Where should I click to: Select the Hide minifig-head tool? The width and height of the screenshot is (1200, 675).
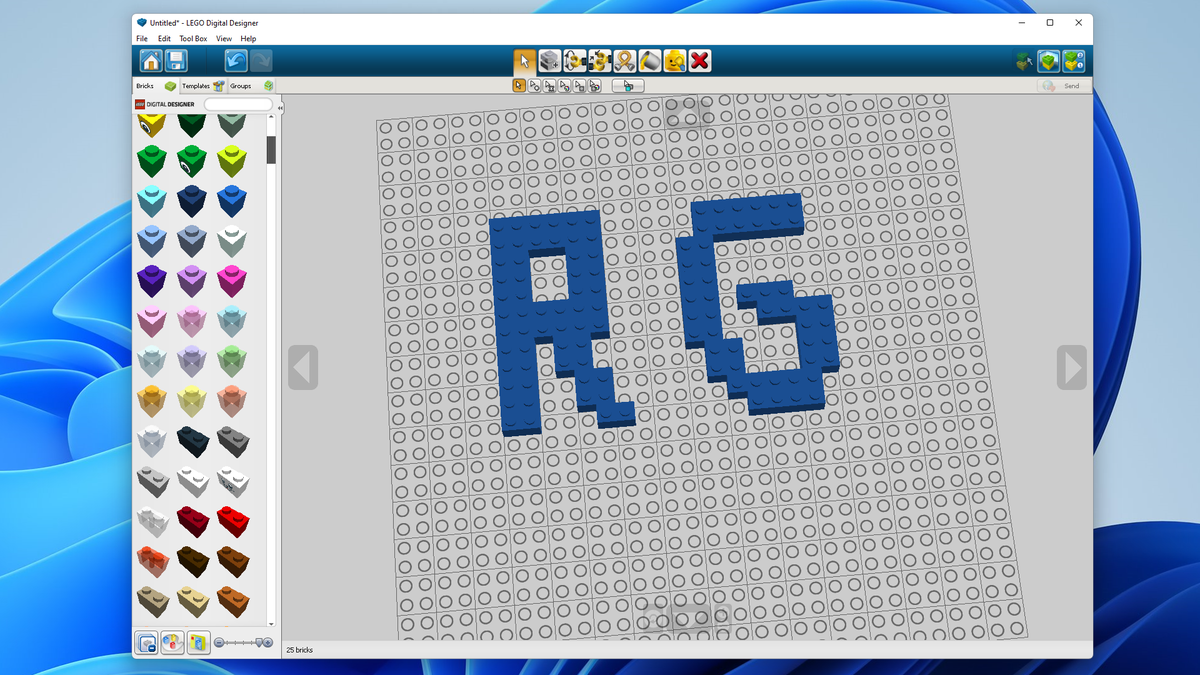click(x=675, y=61)
